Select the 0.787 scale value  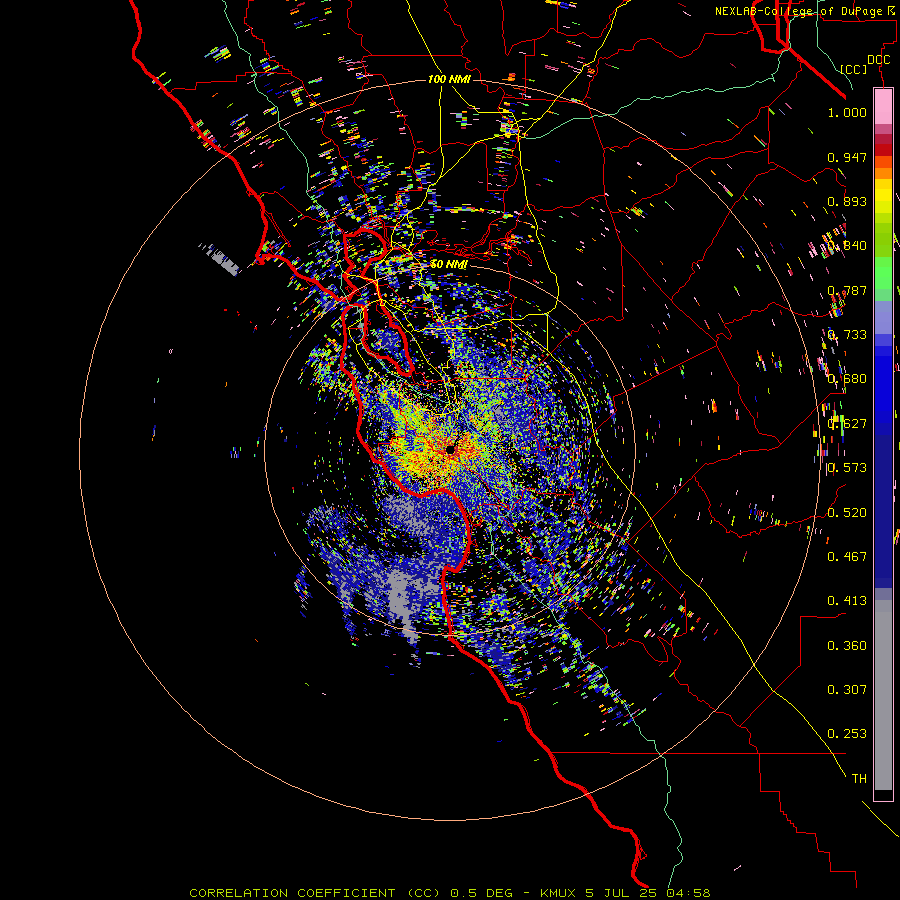point(847,290)
